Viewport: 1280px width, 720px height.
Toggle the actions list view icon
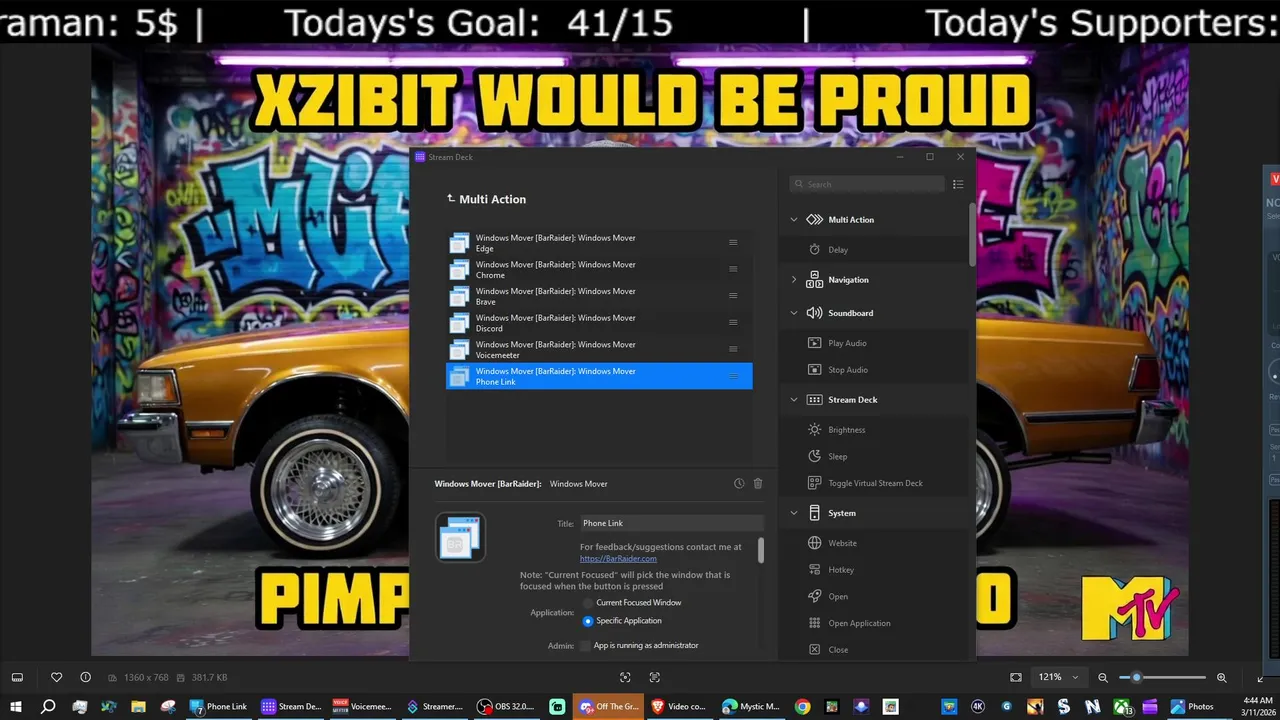(x=958, y=184)
